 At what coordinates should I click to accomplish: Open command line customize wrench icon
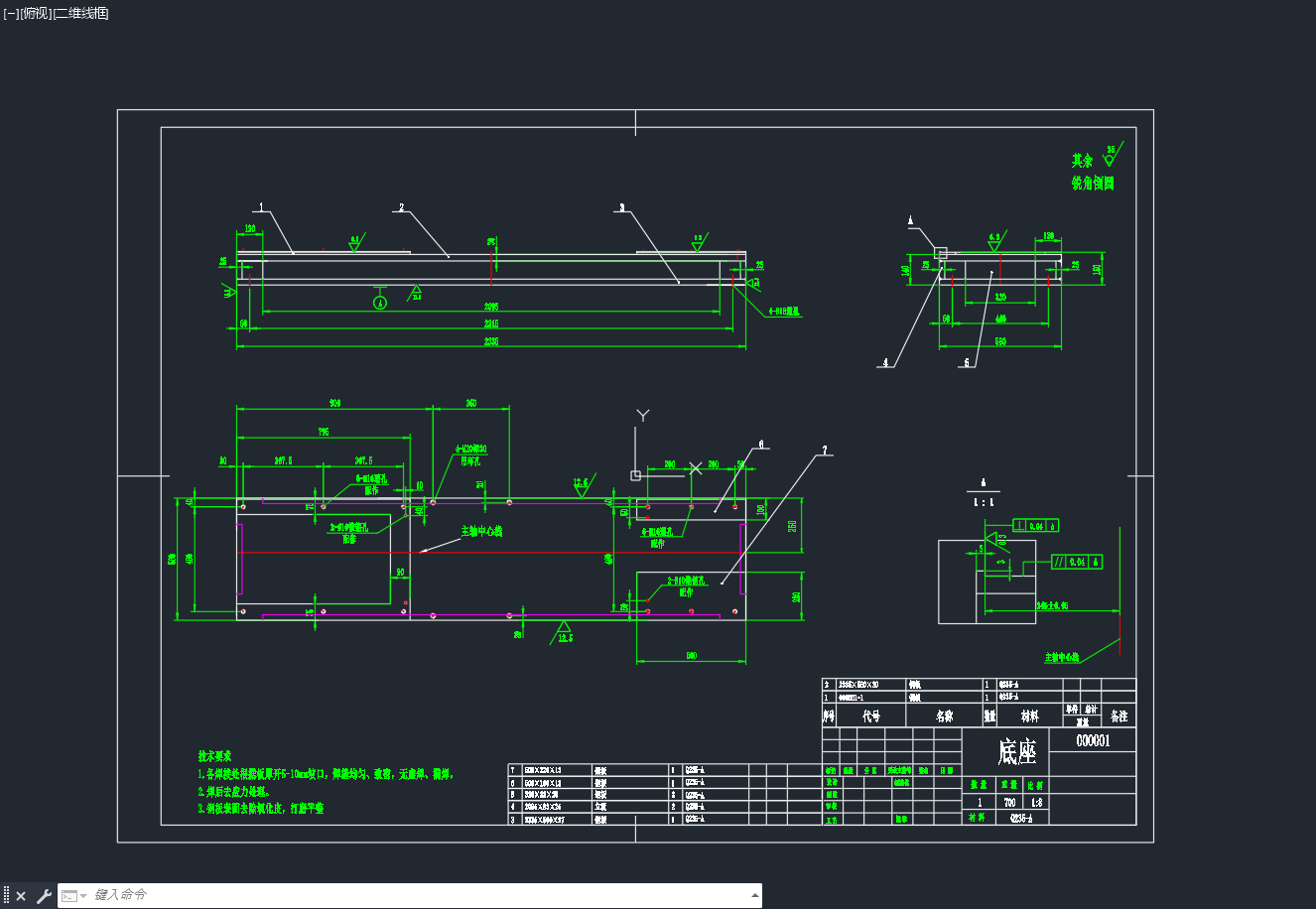click(44, 896)
